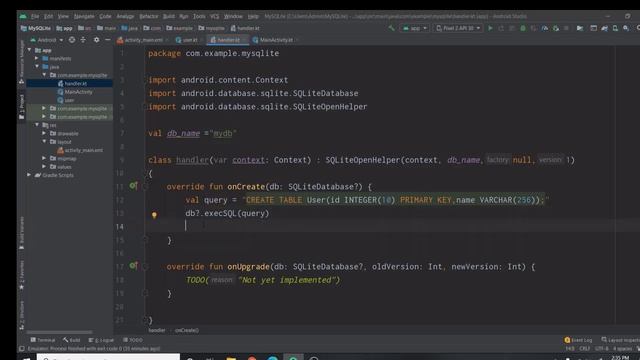
Task: Expand the drawable folder
Action: 44,133
